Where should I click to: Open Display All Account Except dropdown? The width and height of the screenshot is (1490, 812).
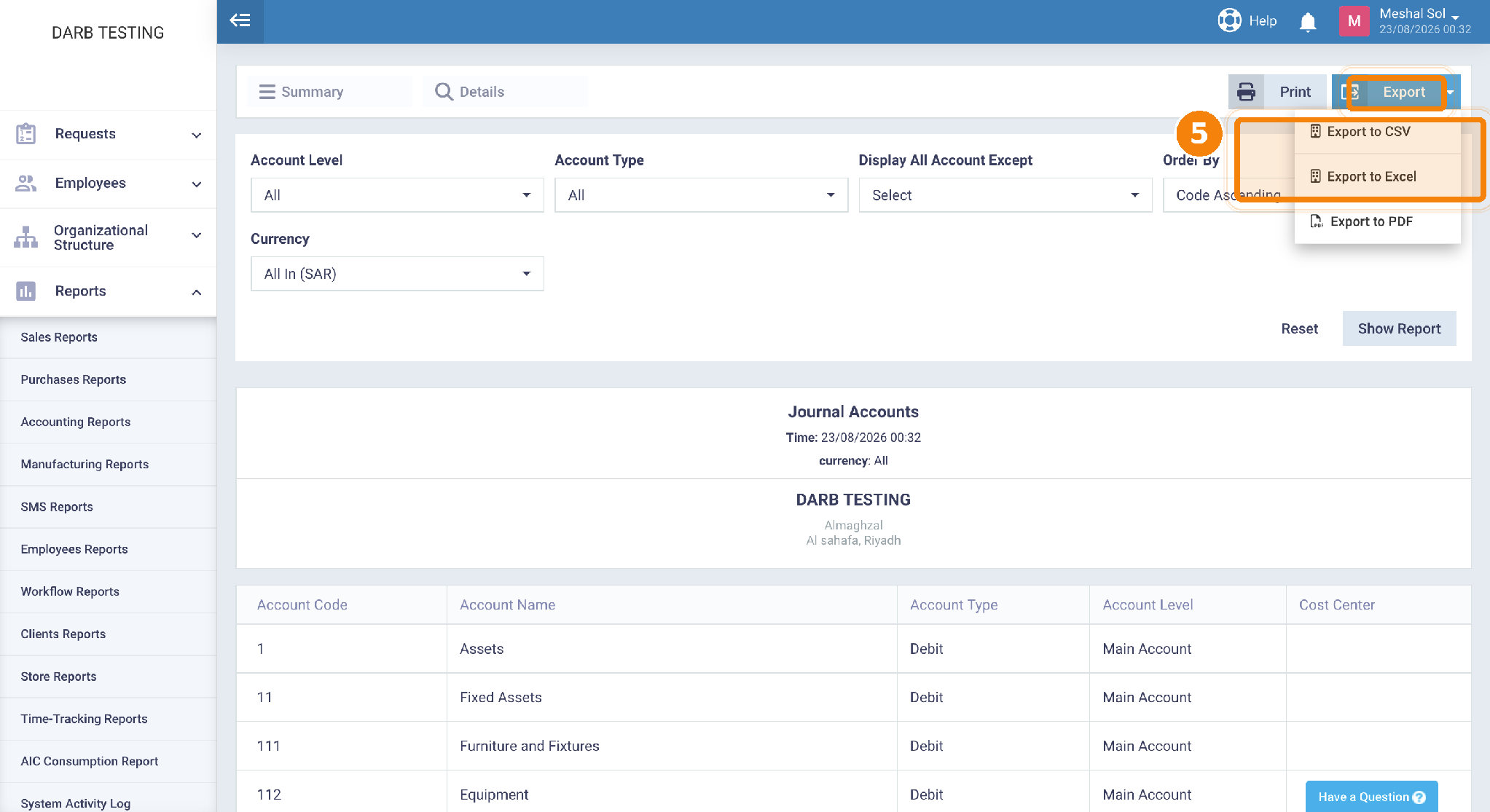coord(1005,195)
